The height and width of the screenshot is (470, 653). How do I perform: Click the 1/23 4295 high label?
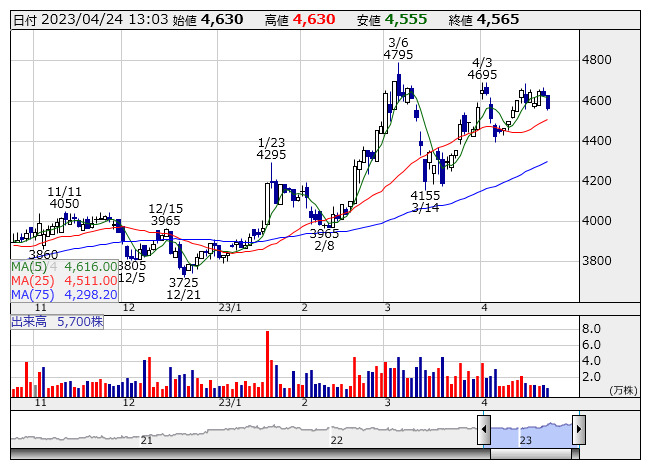point(271,148)
